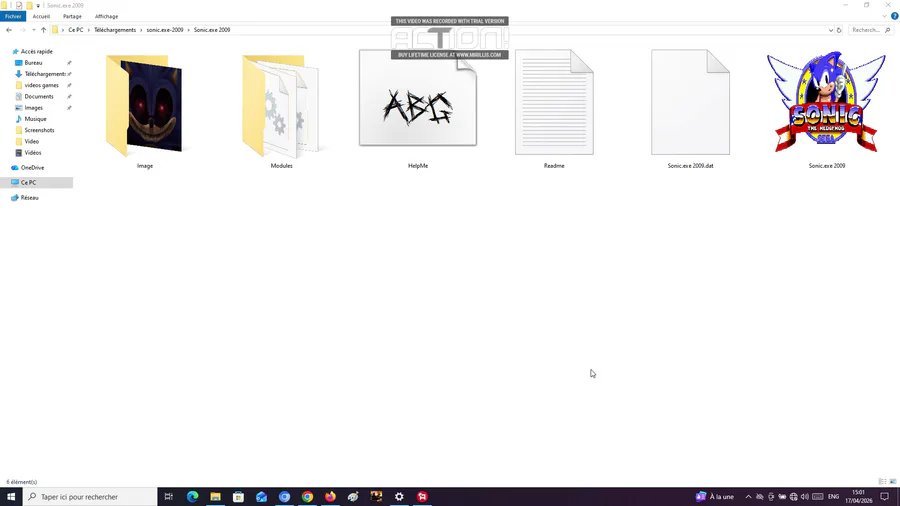Open recent locations dropdown arrow

pyautogui.click(x=34, y=30)
